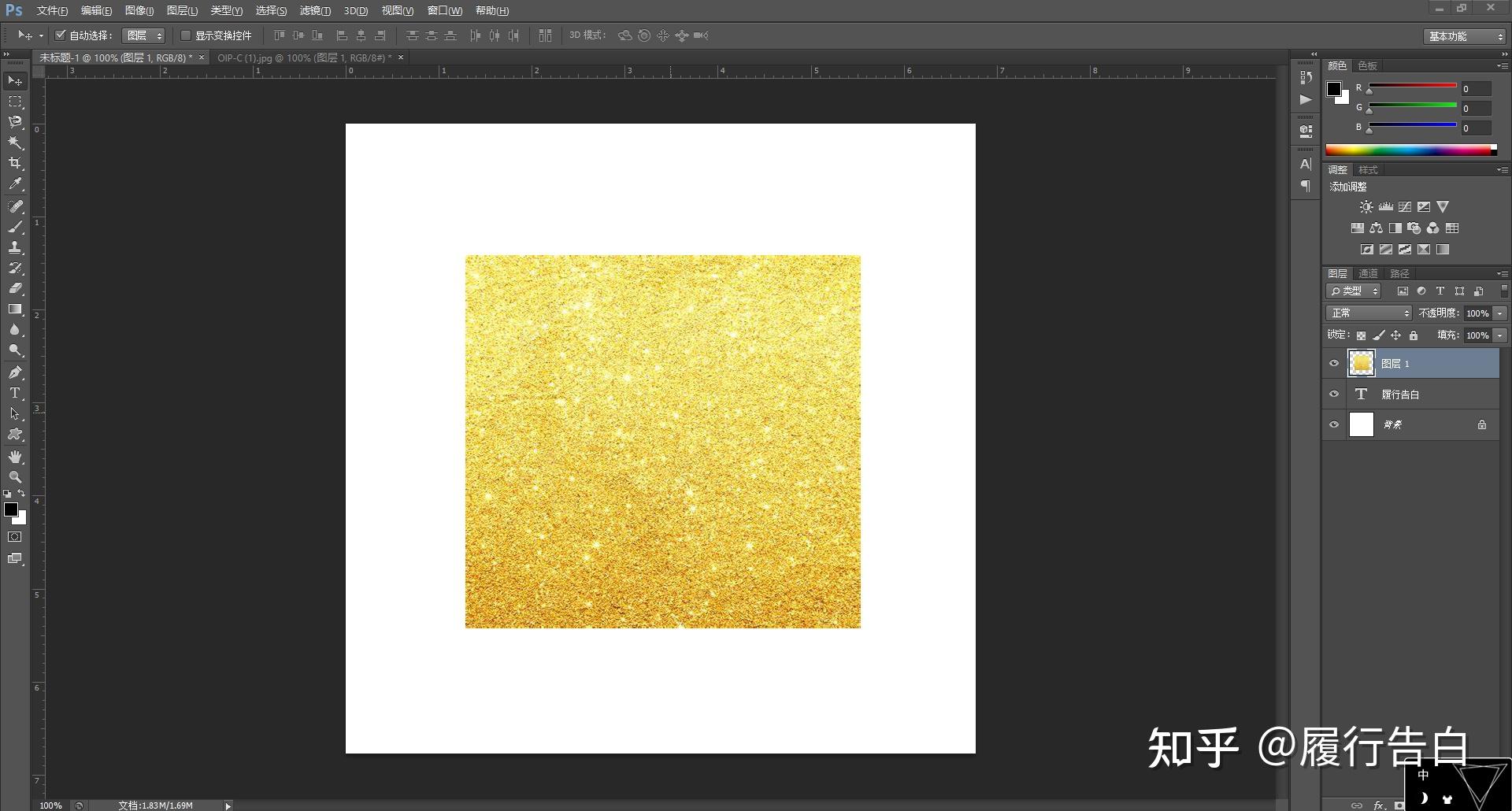Pick a color from the spectrum ramp
Viewport: 1512px width, 811px height.
(x=1411, y=150)
